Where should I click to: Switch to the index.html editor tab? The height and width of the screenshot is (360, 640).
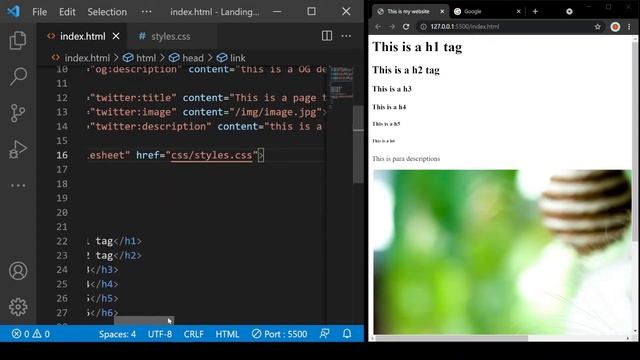pyautogui.click(x=82, y=36)
